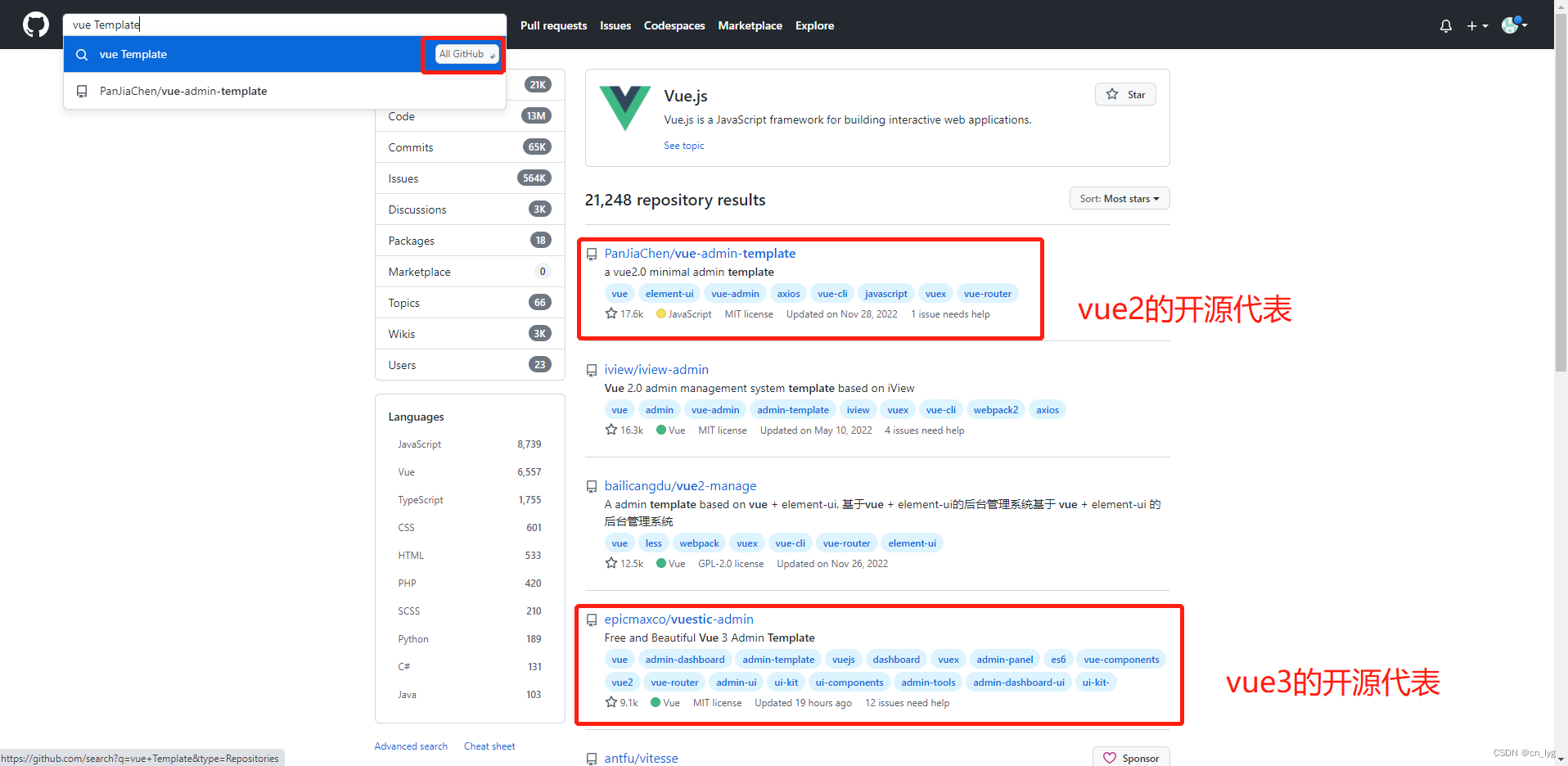Click the All GitHub scope selector
1568x766 pixels.
[x=467, y=54]
